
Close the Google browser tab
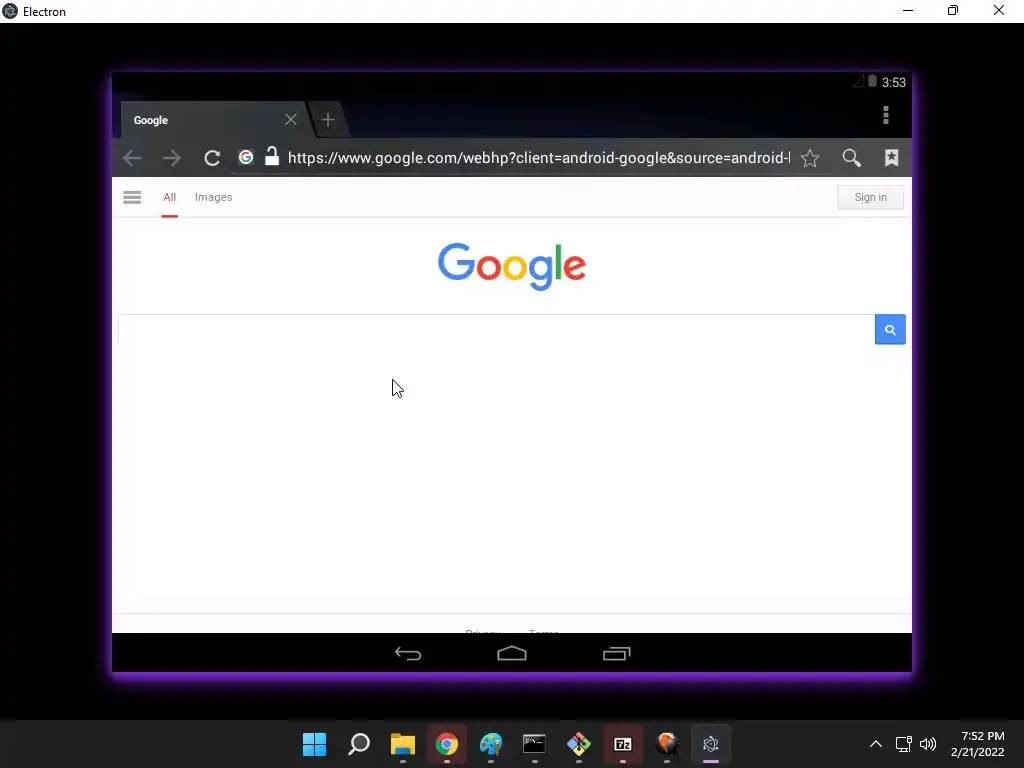(x=291, y=120)
